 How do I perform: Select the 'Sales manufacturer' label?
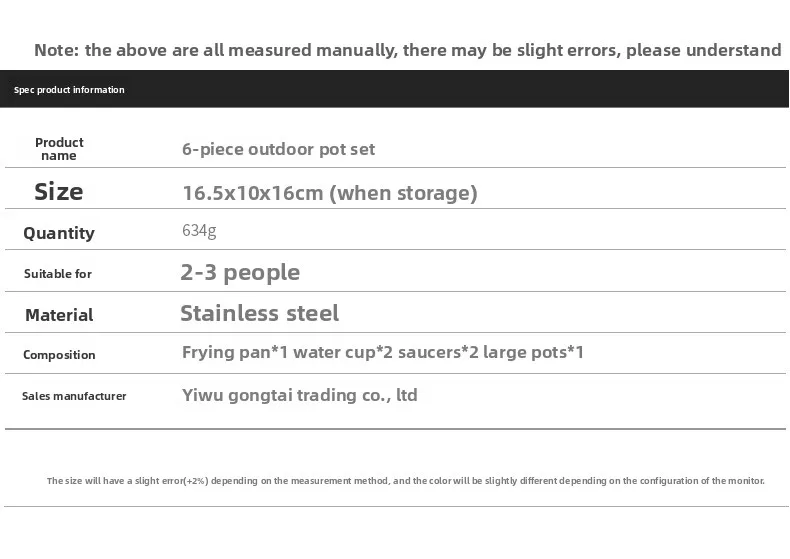[74, 396]
